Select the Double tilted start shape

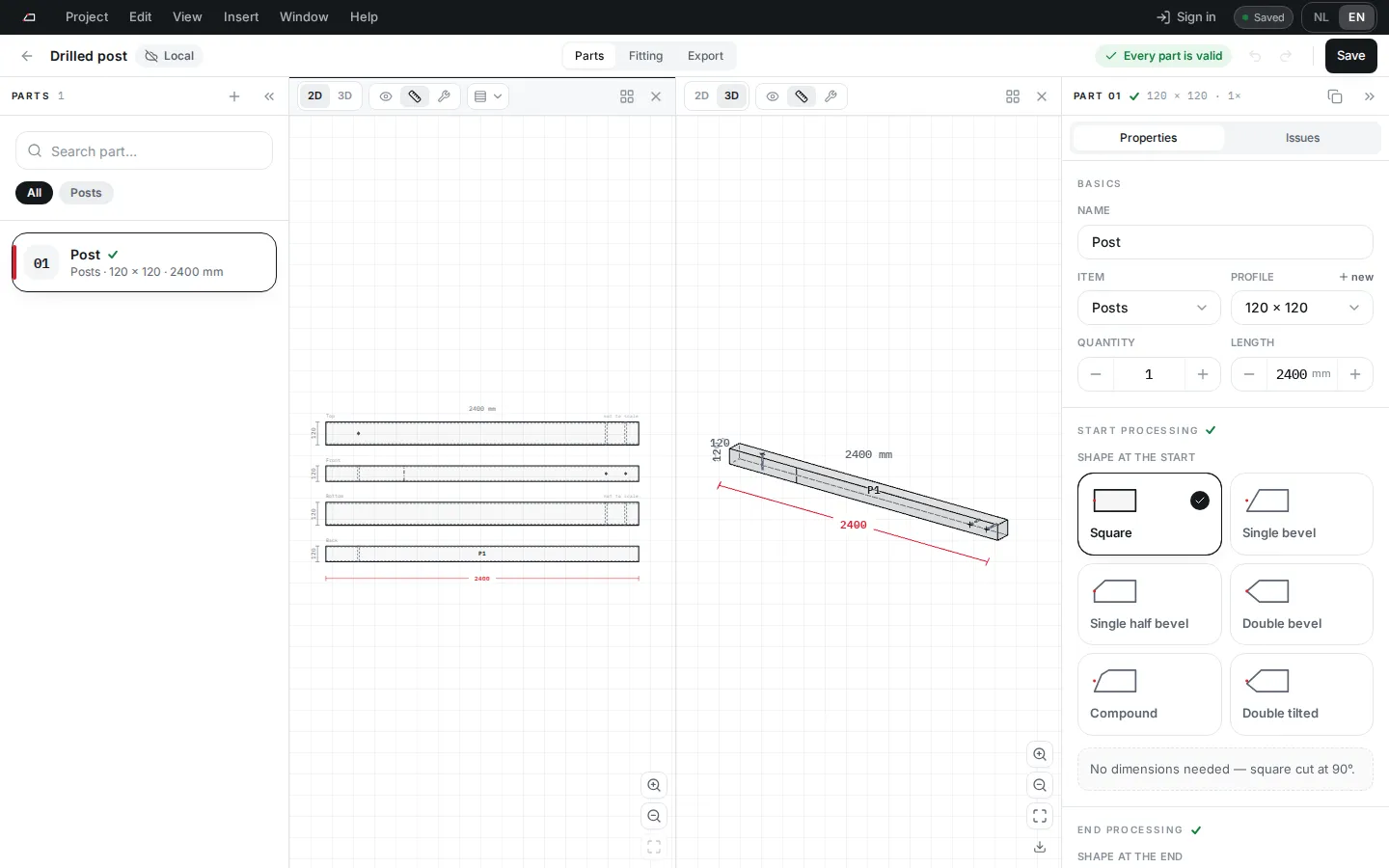1301,694
